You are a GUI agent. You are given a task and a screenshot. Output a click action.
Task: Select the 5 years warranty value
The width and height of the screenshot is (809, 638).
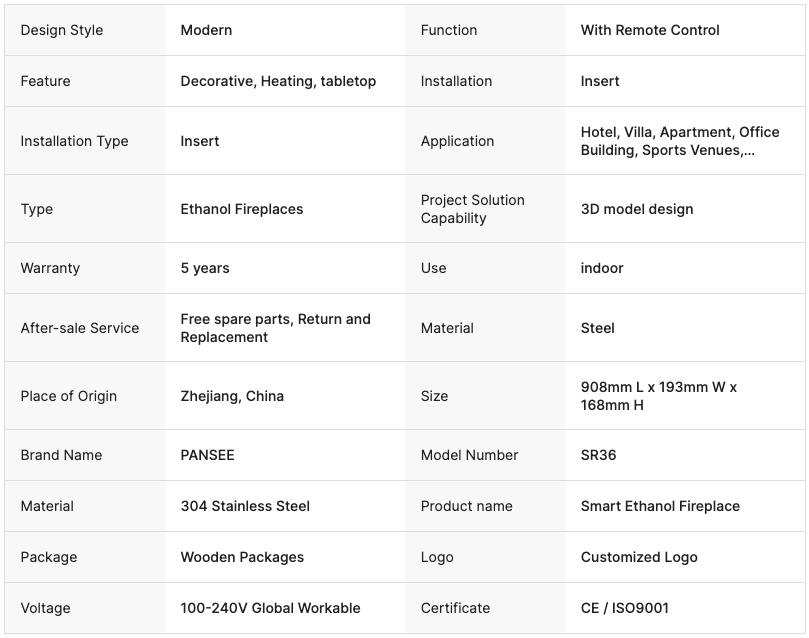[205, 268]
